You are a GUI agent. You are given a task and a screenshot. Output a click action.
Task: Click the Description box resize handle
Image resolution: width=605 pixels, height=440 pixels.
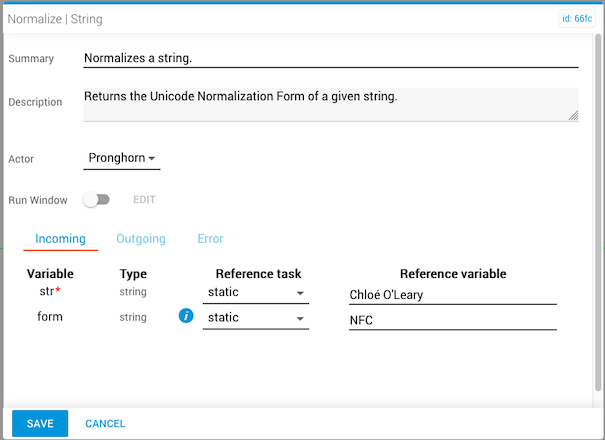point(573,115)
